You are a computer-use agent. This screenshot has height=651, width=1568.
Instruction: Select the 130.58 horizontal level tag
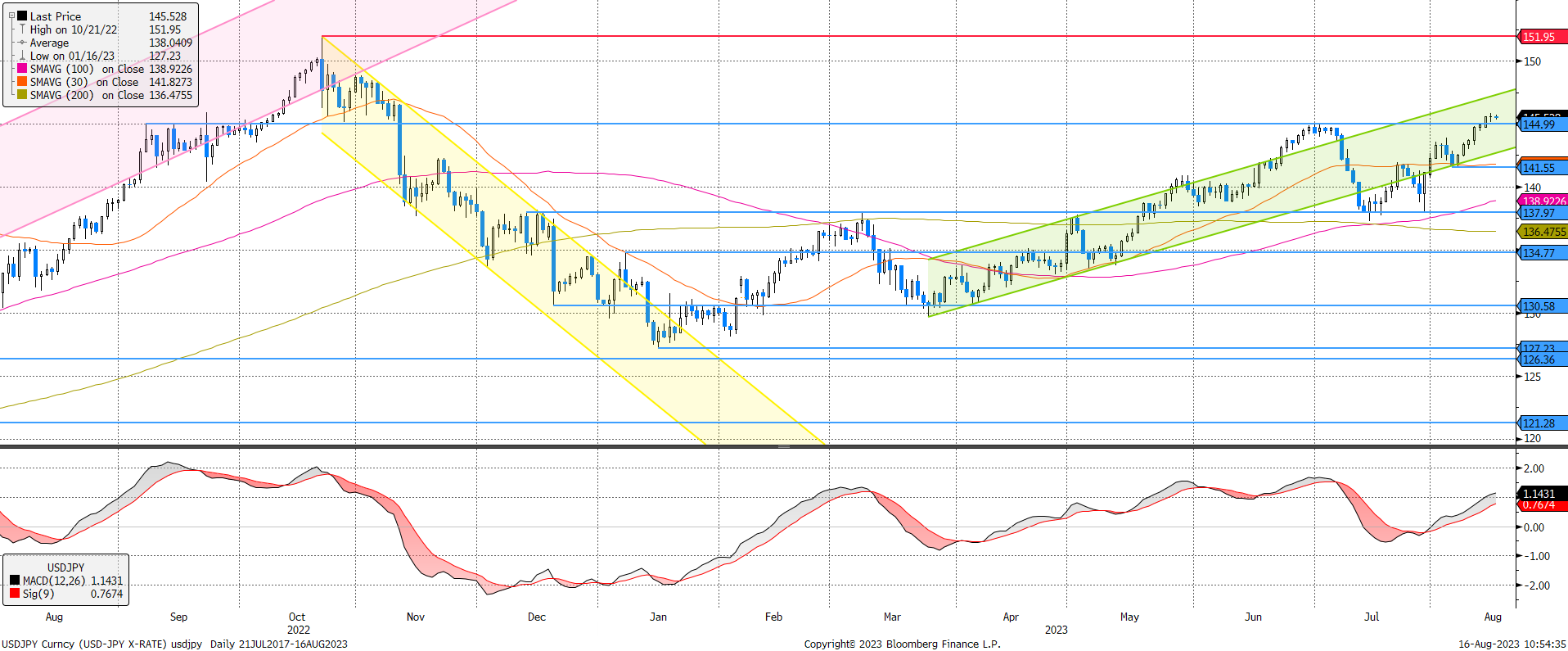pyautogui.click(x=1542, y=306)
